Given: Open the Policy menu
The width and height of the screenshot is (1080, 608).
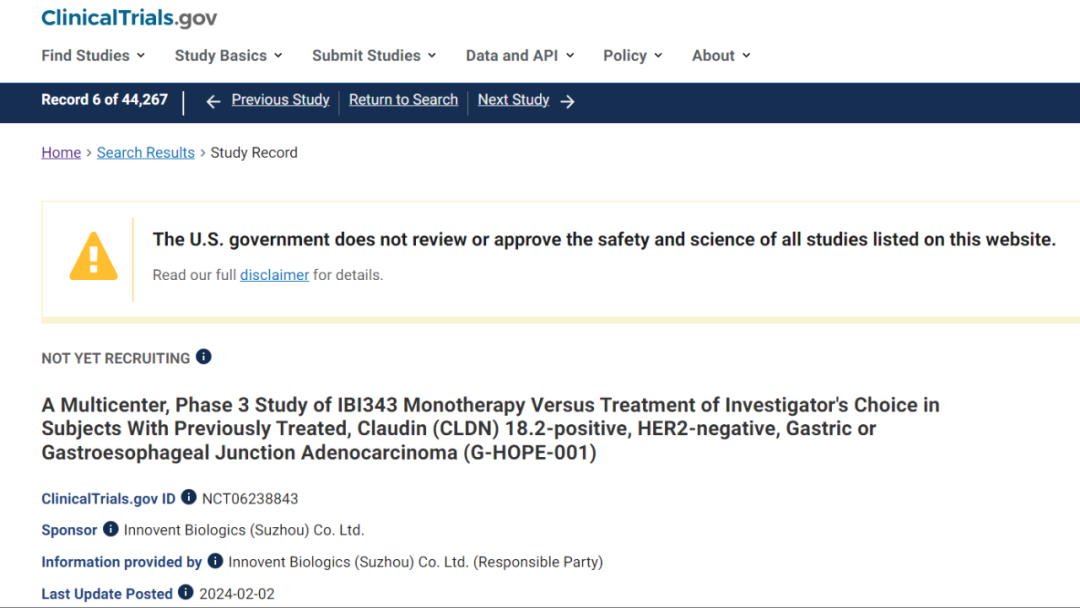Looking at the screenshot, I should tap(633, 56).
